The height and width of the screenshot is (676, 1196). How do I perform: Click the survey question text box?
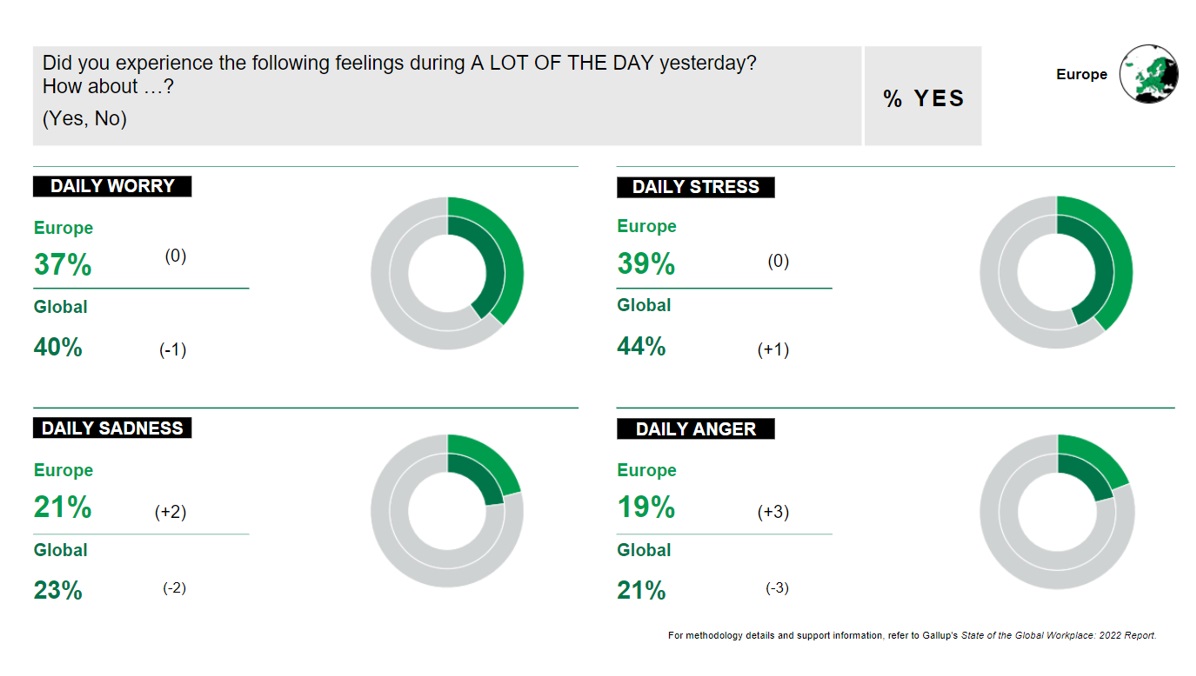coord(447,95)
